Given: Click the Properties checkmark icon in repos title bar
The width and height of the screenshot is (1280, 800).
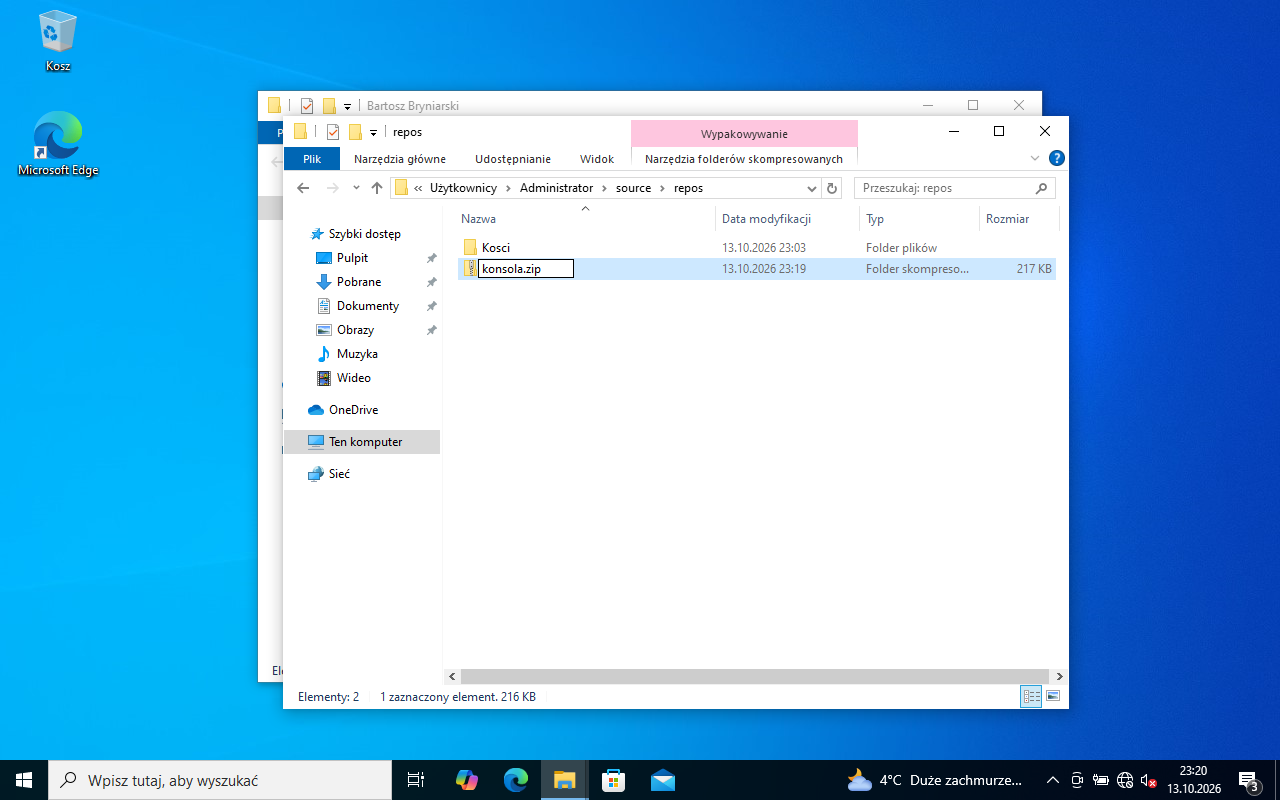Looking at the screenshot, I should [333, 132].
